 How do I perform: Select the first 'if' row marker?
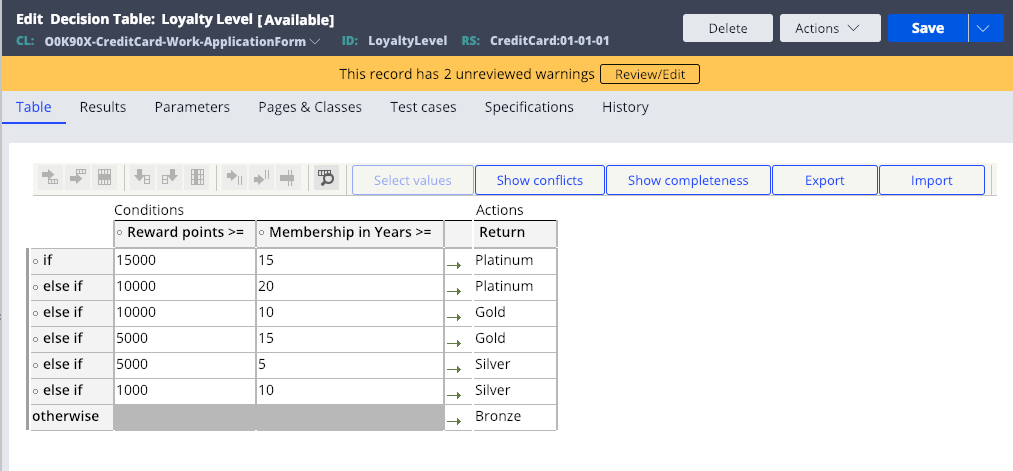(36, 262)
